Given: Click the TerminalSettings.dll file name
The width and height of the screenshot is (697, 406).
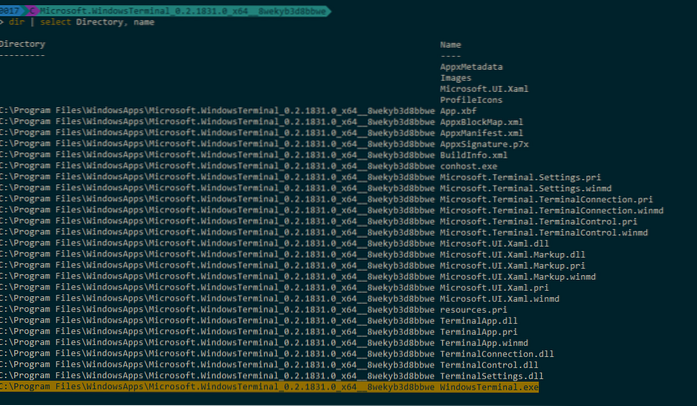Looking at the screenshot, I should click(489, 374).
